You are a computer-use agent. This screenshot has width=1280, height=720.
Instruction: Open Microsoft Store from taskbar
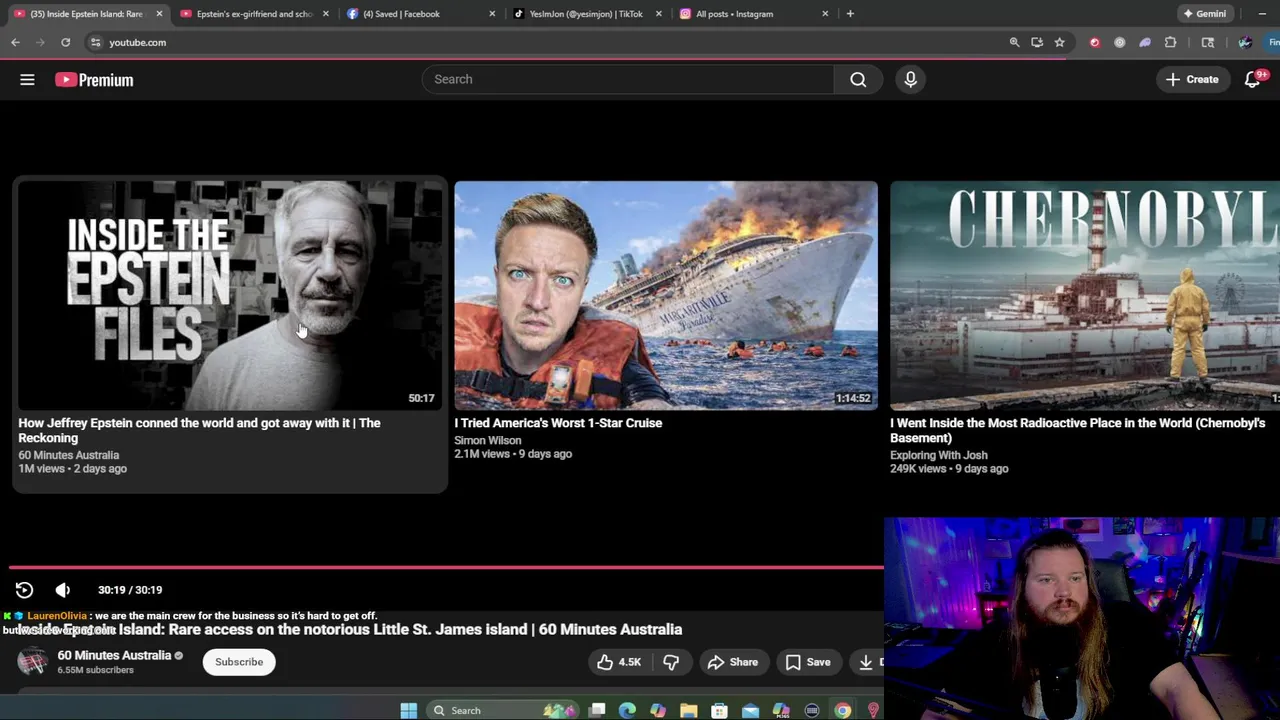719,710
